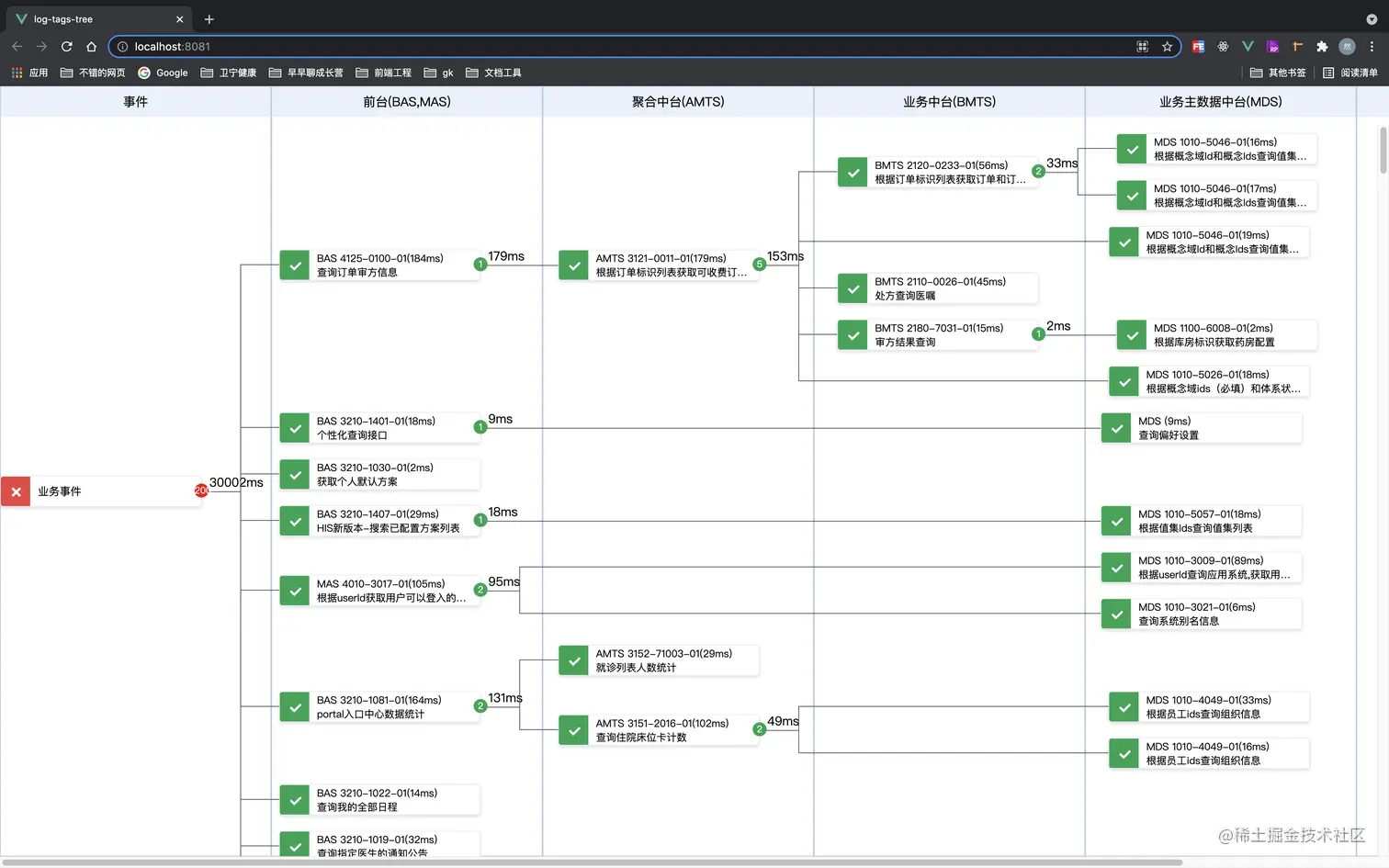
Task: Toggle badge 2 on MAS 4010-3017-01 node
Action: click(480, 590)
